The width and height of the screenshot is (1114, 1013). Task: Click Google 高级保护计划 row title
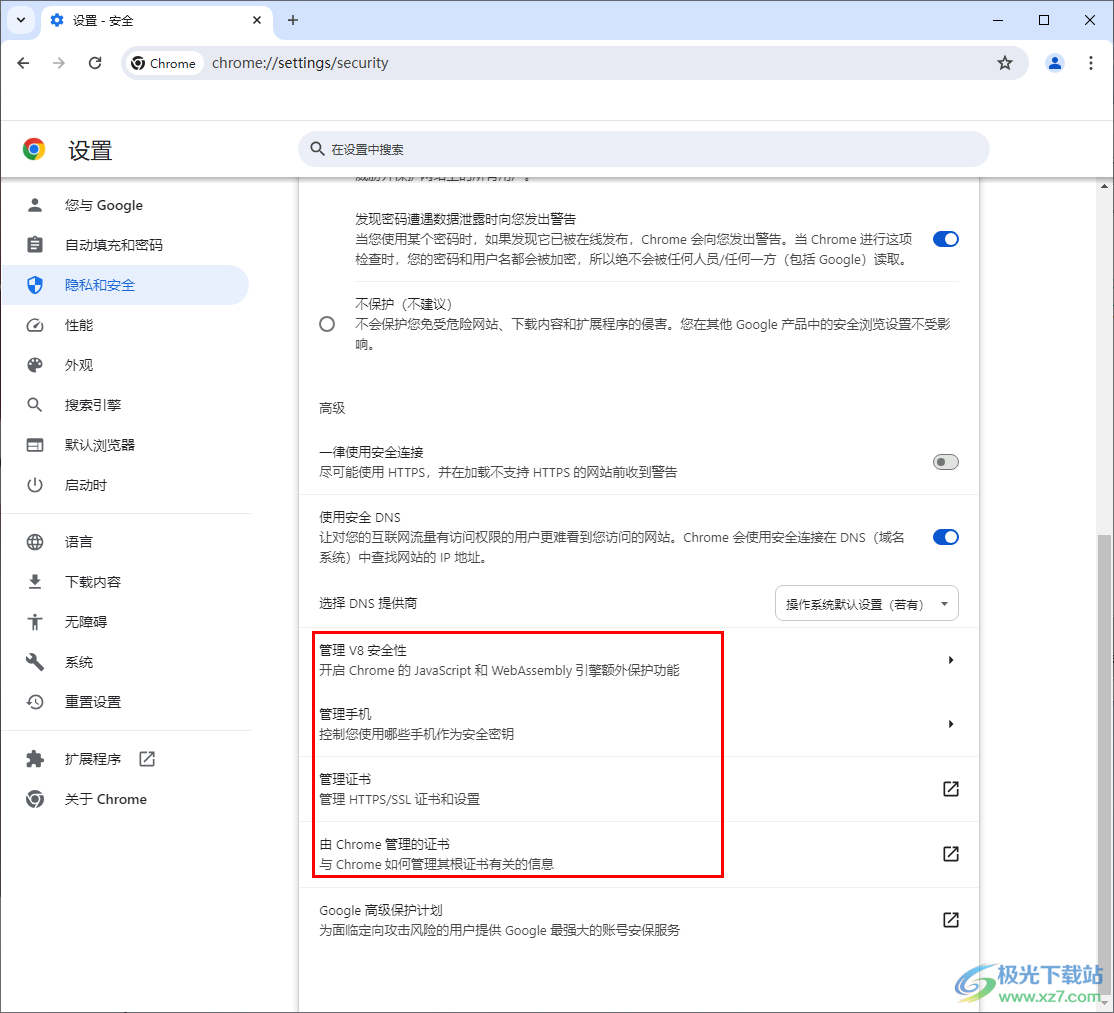coord(381,910)
